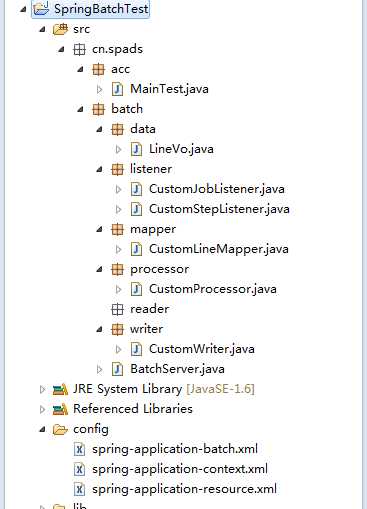This screenshot has height=509, width=367.
Task: Click the config folder icon
Action: (60, 430)
